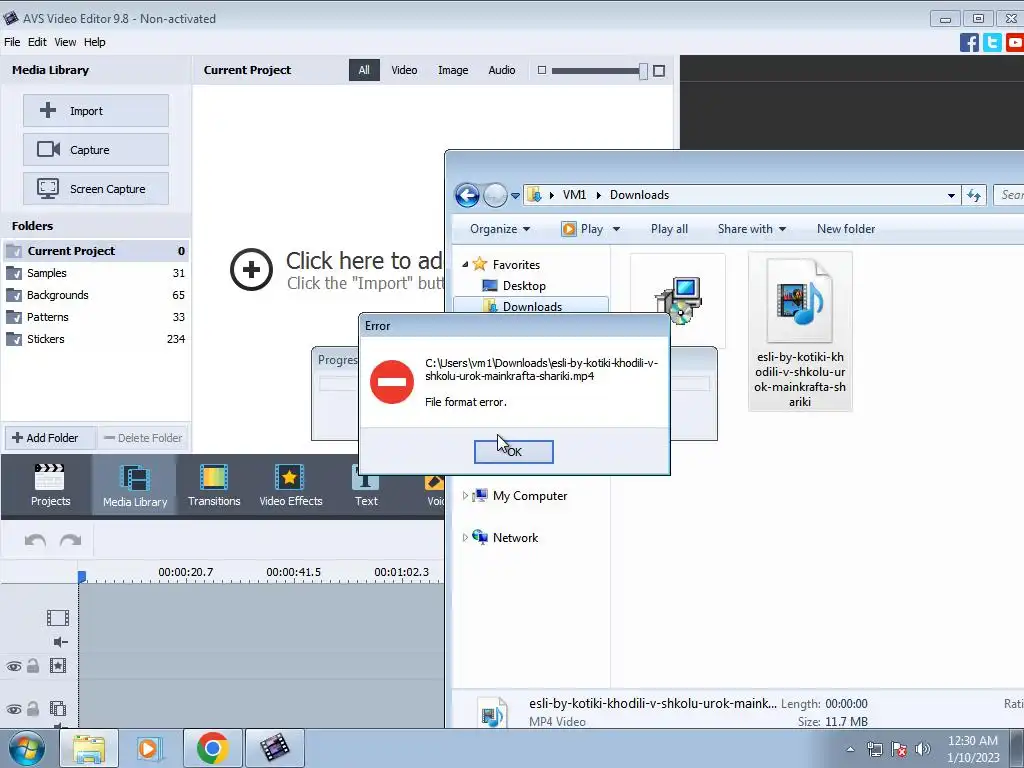Open the Projects section
This screenshot has height=768, width=1024.
point(50,485)
